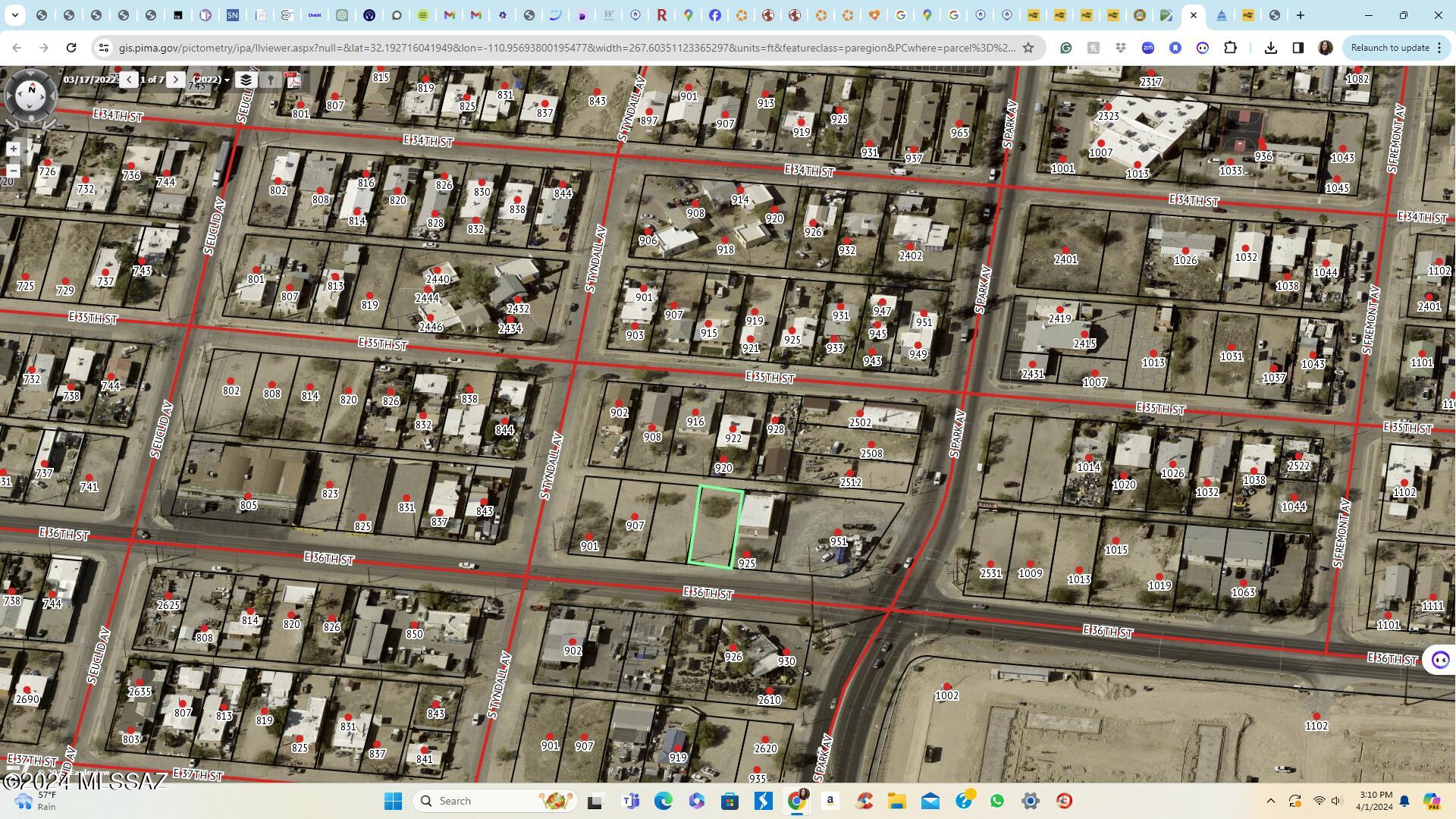Open the map layers panel

coord(245,80)
